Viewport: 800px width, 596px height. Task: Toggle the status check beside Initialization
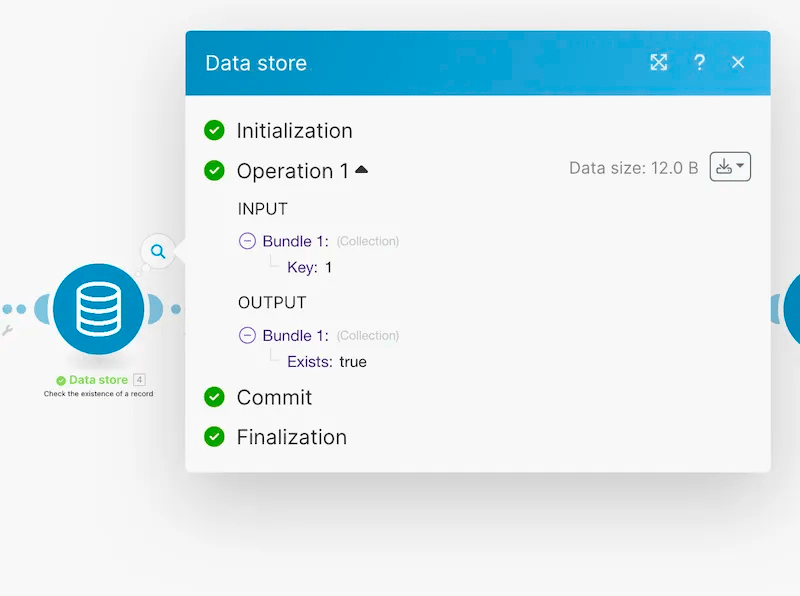click(x=214, y=130)
